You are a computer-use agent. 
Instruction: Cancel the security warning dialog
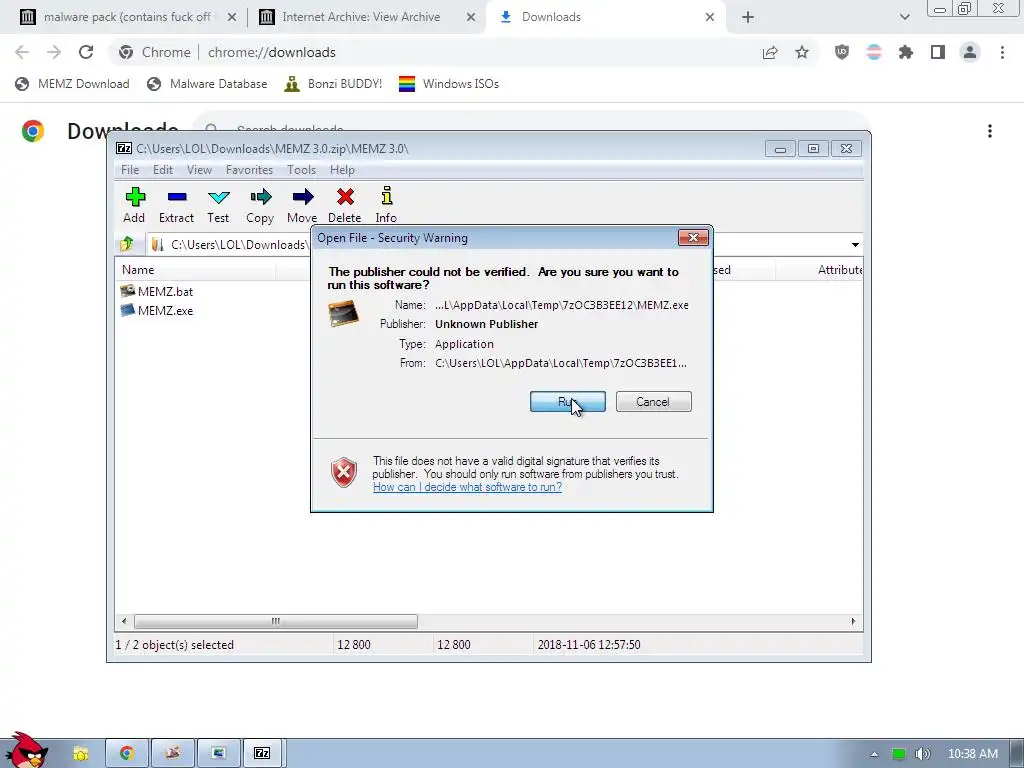point(653,402)
